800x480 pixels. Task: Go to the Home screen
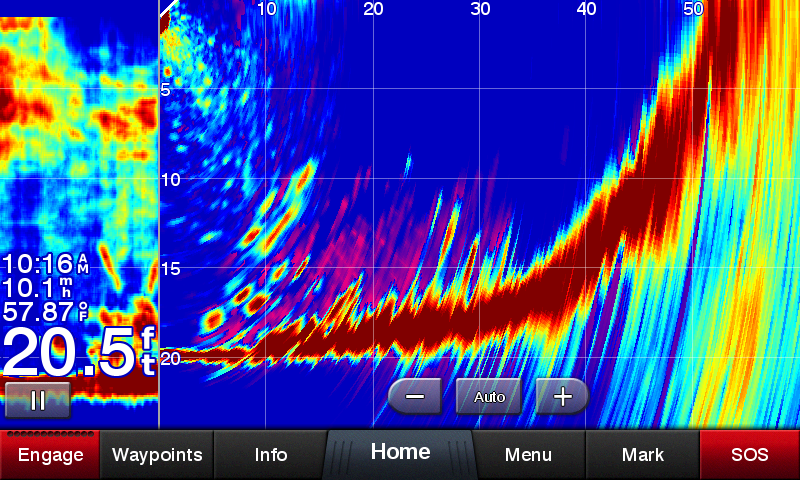click(400, 452)
